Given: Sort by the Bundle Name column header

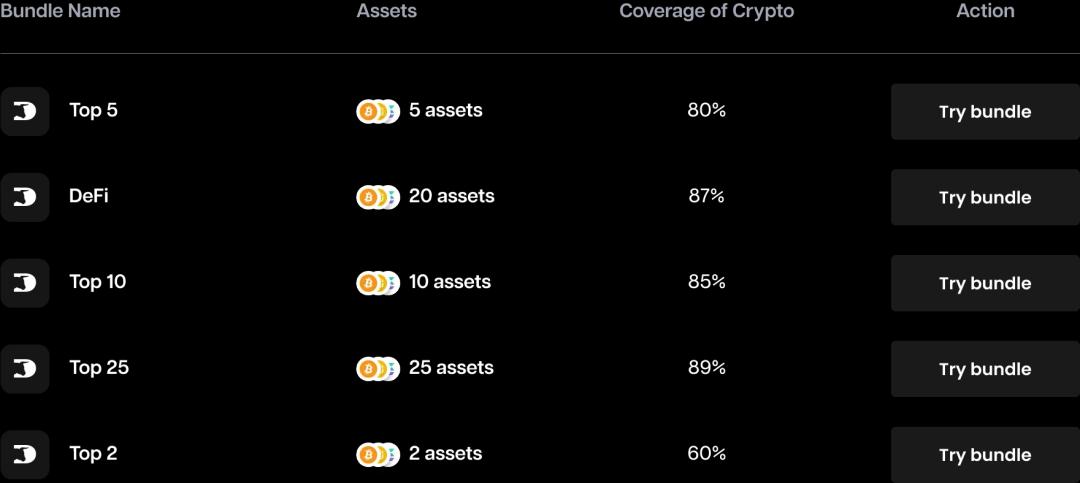Looking at the screenshot, I should coord(60,11).
